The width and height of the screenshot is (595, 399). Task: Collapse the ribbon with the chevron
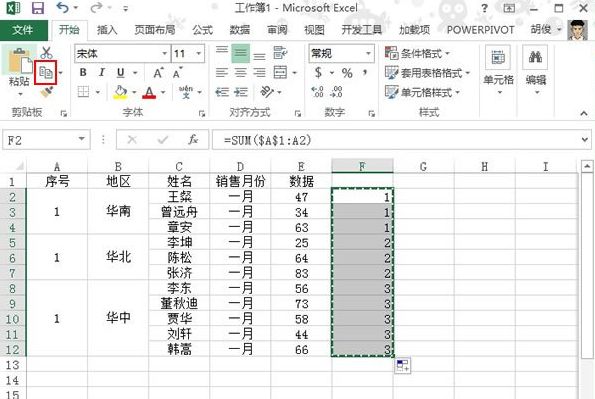coord(583,113)
